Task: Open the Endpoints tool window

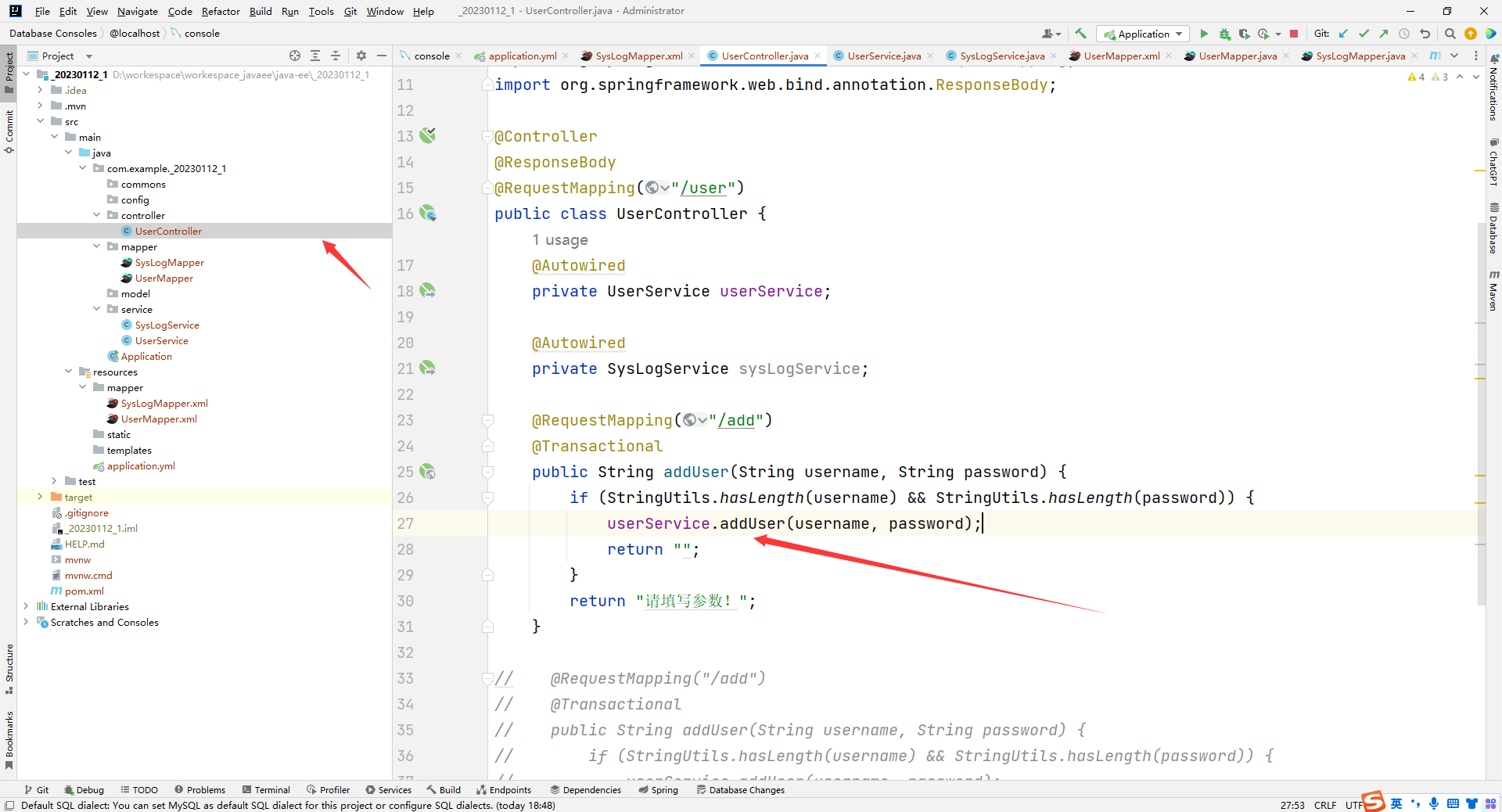Action: (x=504, y=789)
